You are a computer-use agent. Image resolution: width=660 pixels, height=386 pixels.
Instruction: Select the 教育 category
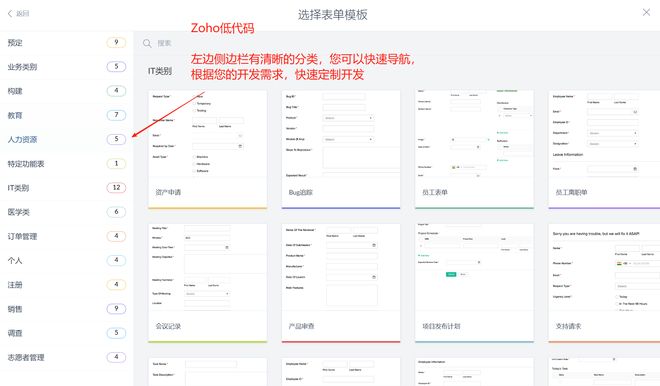coord(67,115)
